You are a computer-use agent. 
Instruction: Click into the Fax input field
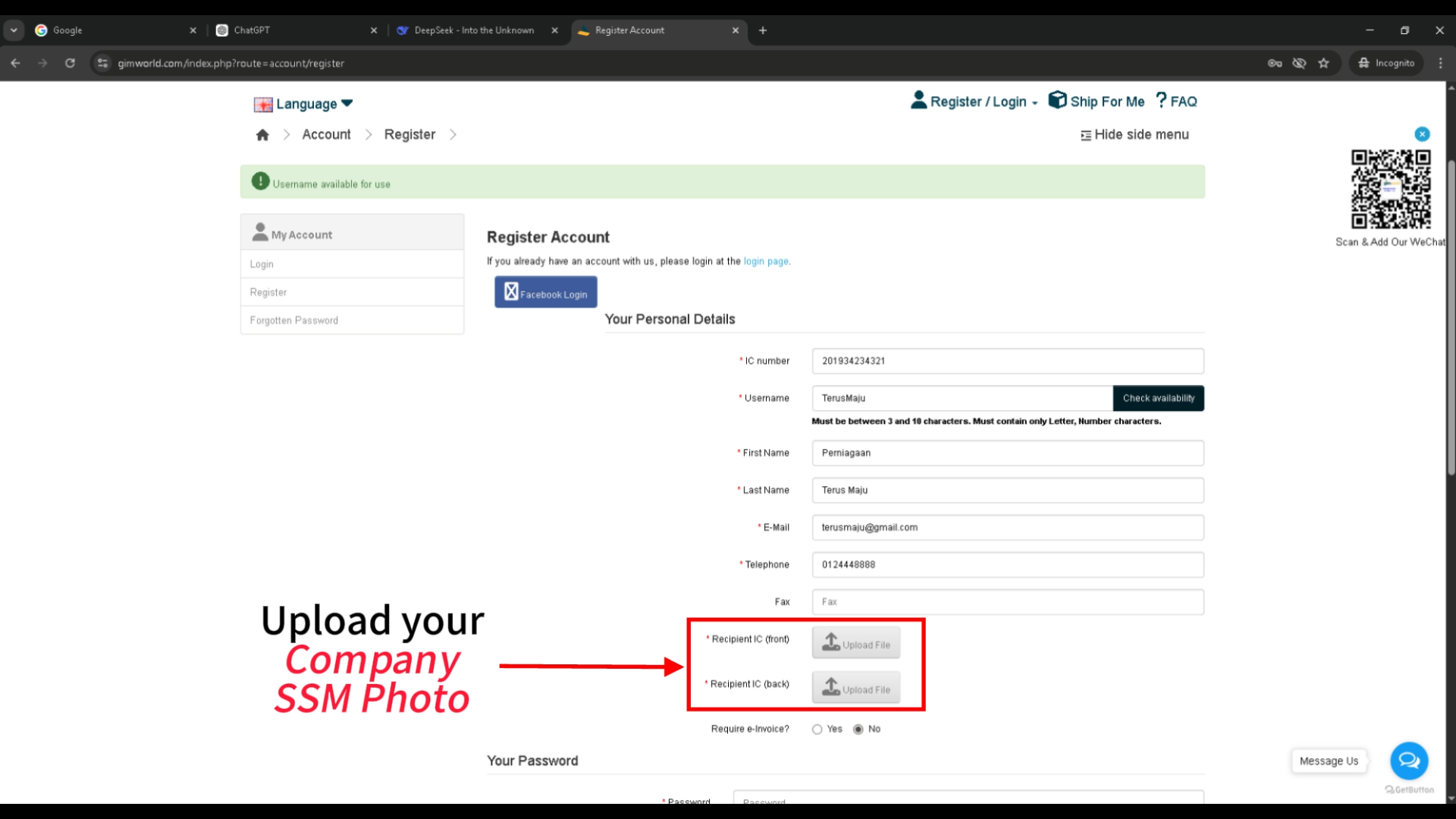(x=1007, y=602)
